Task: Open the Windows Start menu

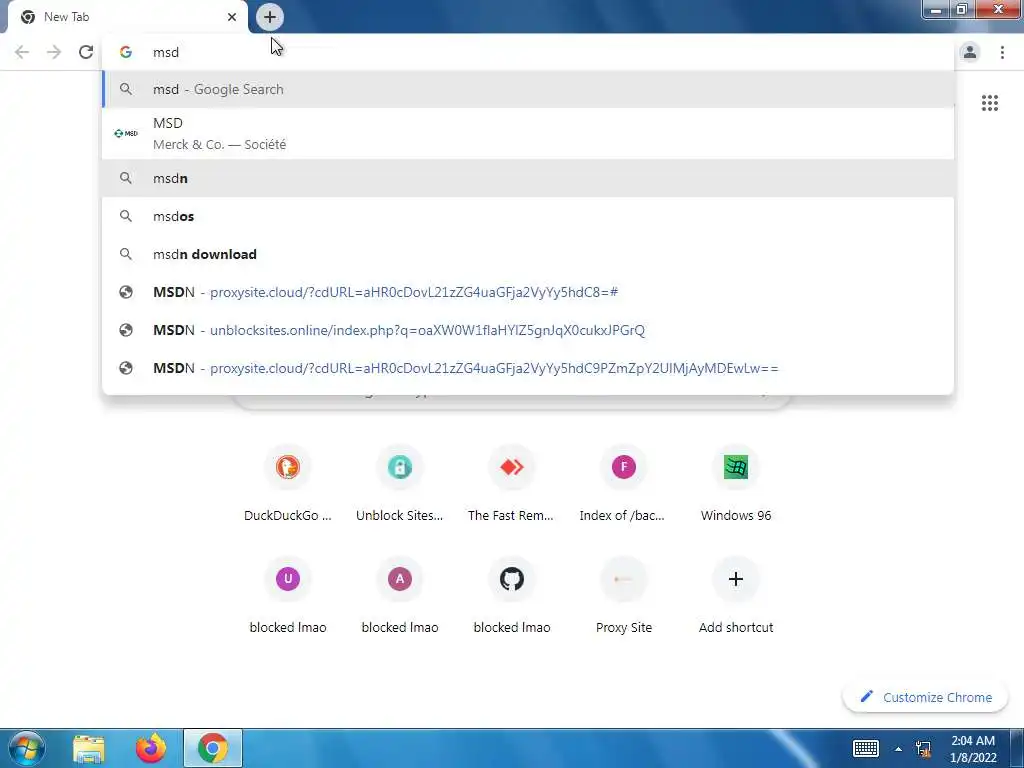Action: click(x=26, y=748)
